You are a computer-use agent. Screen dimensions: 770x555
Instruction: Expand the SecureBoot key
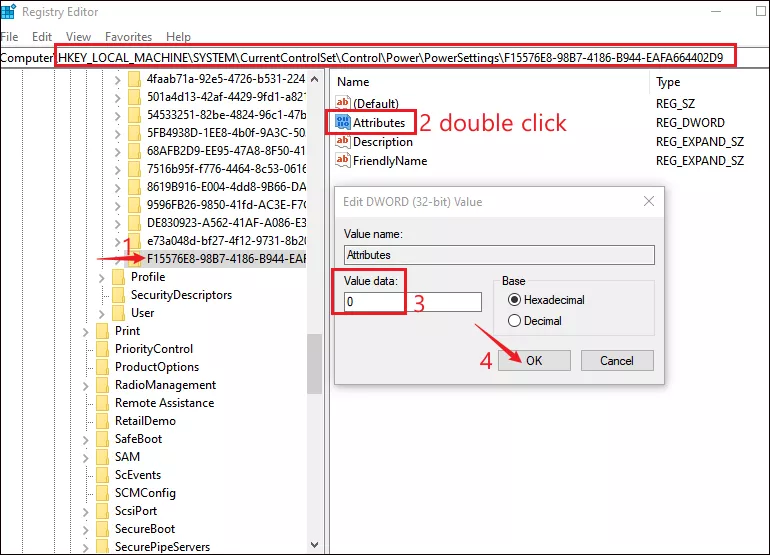point(85,530)
